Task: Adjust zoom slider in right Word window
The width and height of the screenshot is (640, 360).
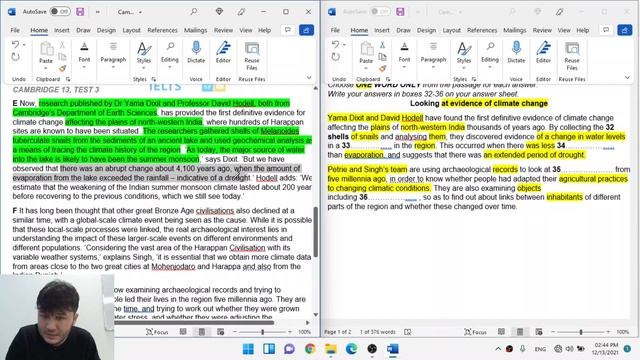Action: coord(580,332)
